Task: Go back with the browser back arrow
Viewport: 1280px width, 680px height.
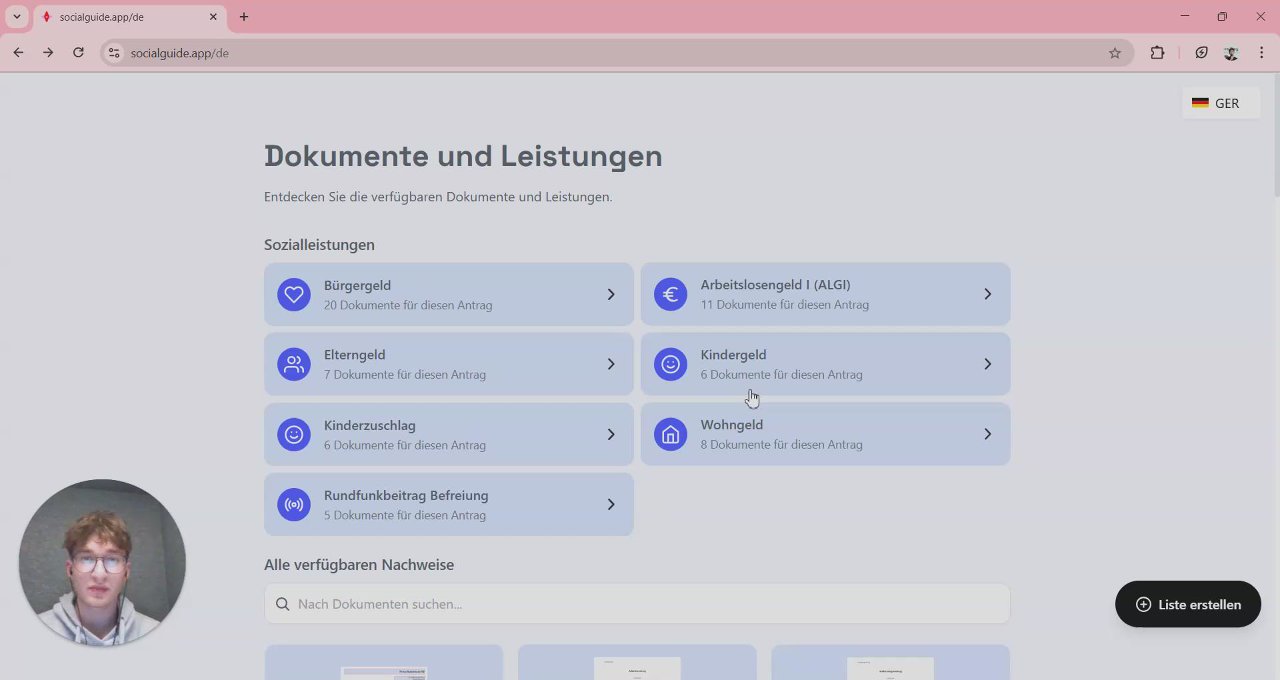Action: 18,53
